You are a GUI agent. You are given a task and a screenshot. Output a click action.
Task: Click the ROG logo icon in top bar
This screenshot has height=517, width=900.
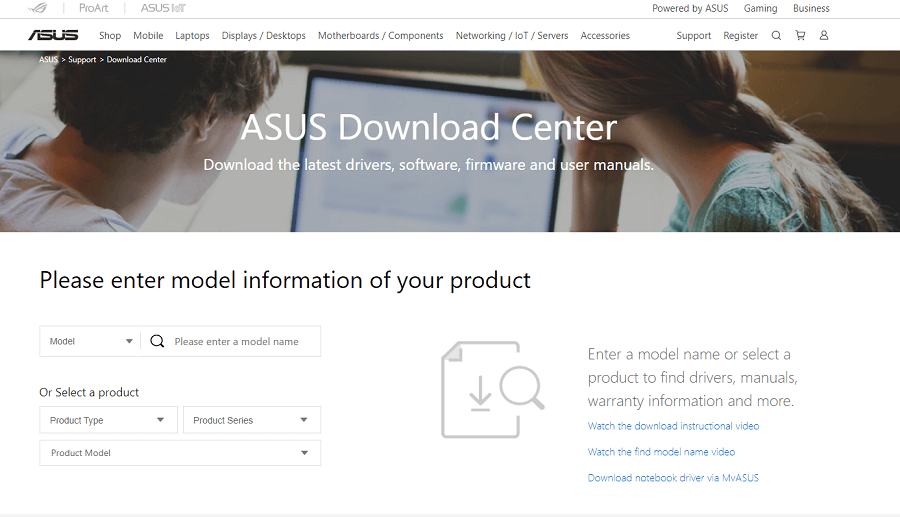point(38,8)
